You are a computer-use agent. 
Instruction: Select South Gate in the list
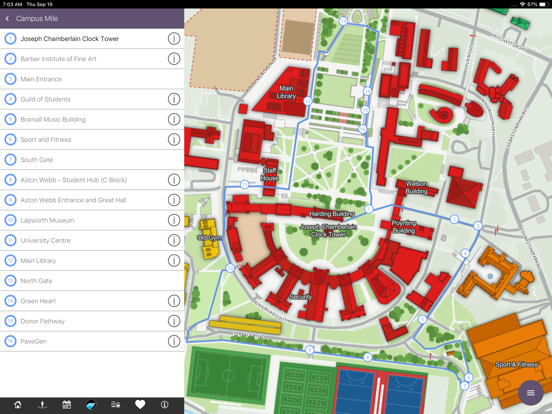[92, 159]
